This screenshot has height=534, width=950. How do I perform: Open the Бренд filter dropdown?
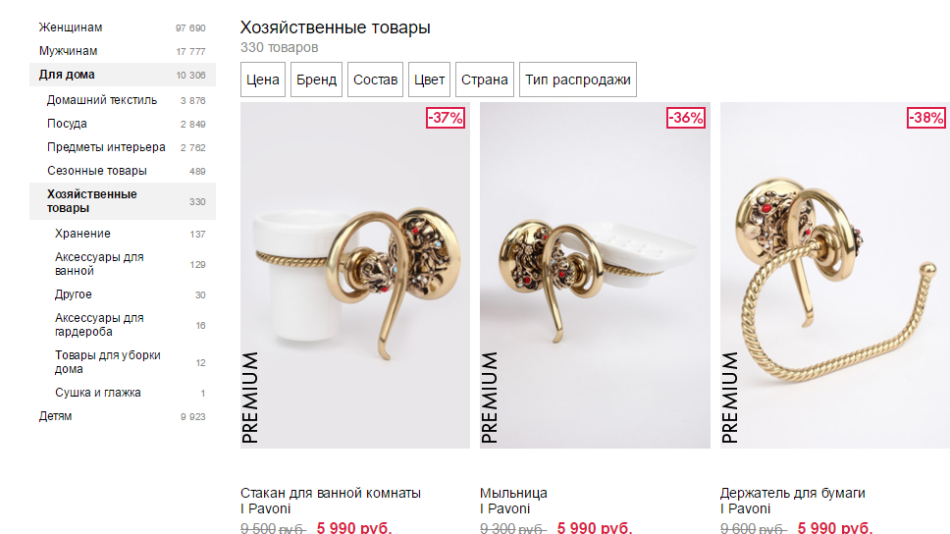(316, 79)
